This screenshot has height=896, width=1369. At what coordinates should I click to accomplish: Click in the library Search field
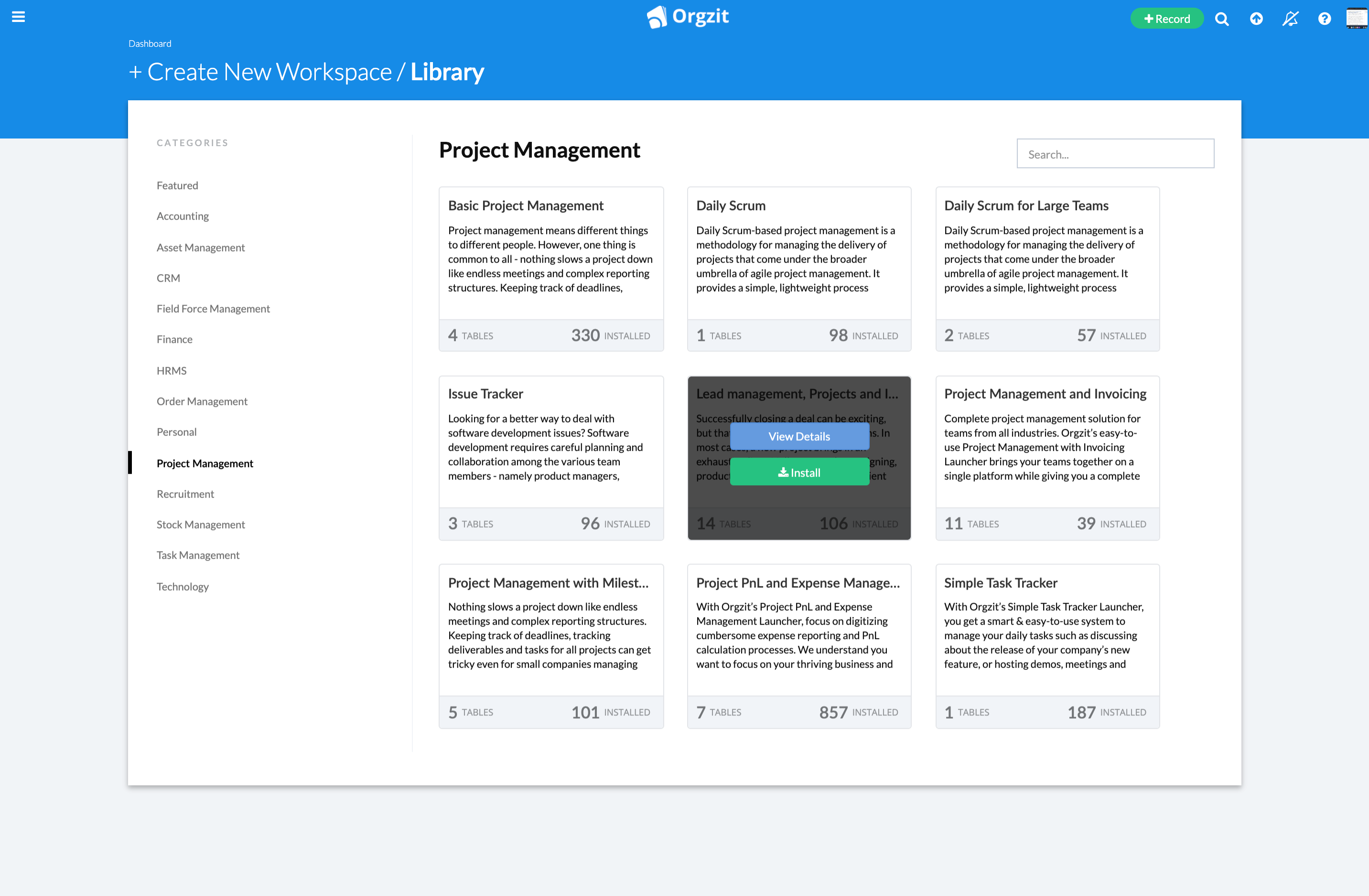(1115, 154)
